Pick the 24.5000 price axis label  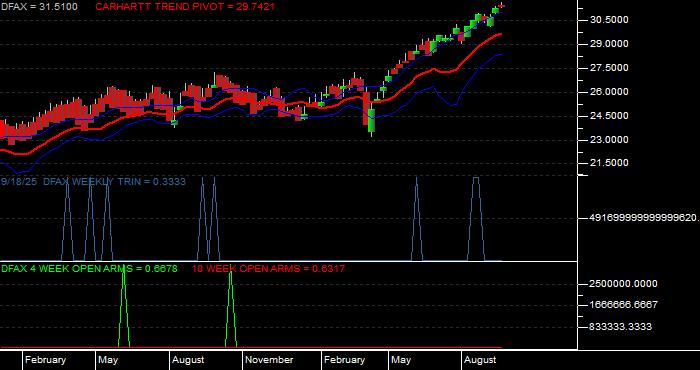(x=609, y=116)
